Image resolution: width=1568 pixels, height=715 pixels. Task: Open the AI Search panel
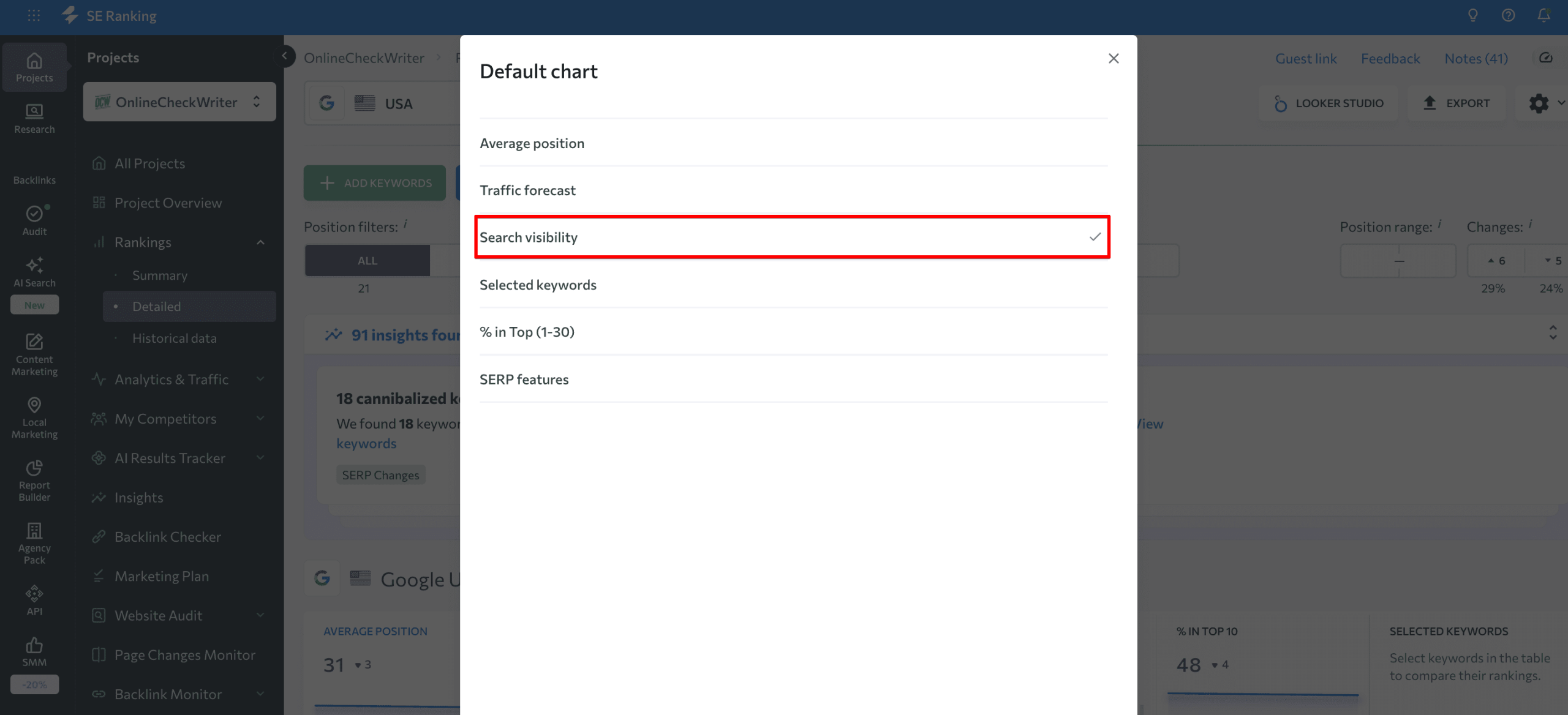(x=34, y=272)
